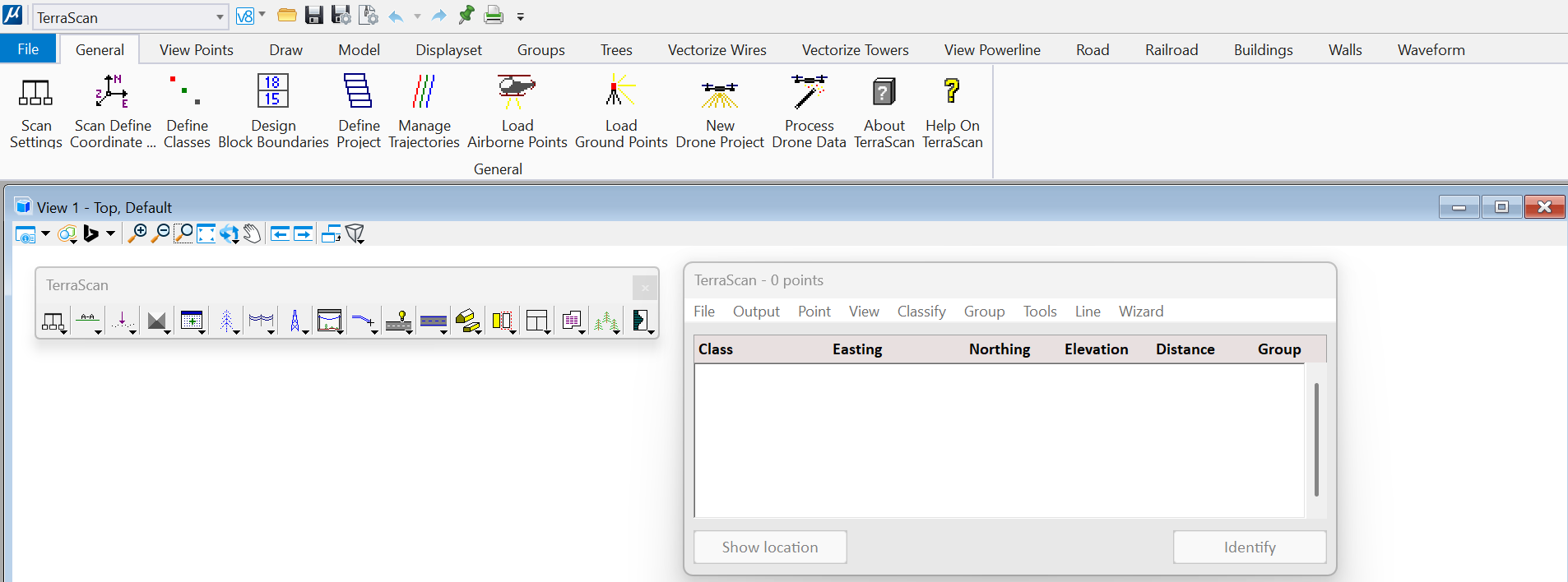Click the Define Classes icon

[187, 110]
